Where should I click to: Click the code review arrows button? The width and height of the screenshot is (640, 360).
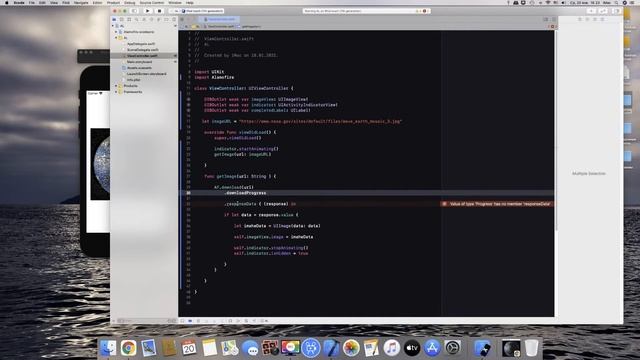(604, 11)
